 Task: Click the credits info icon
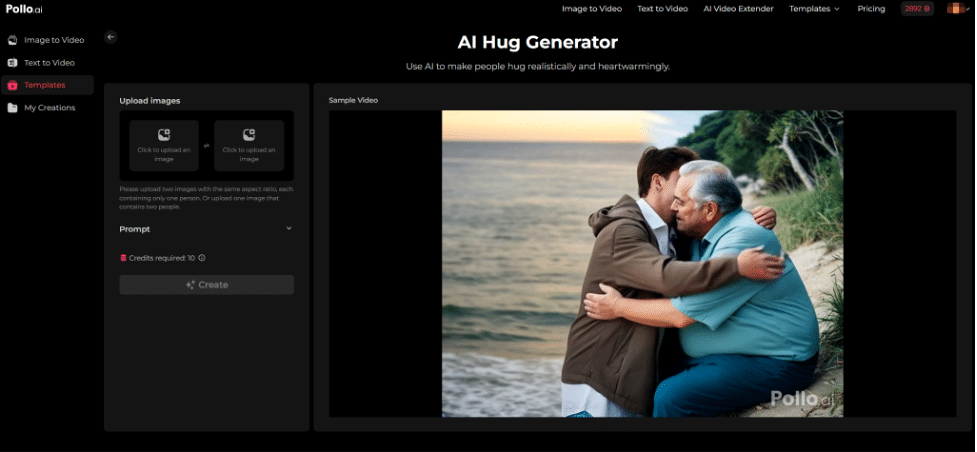202,258
